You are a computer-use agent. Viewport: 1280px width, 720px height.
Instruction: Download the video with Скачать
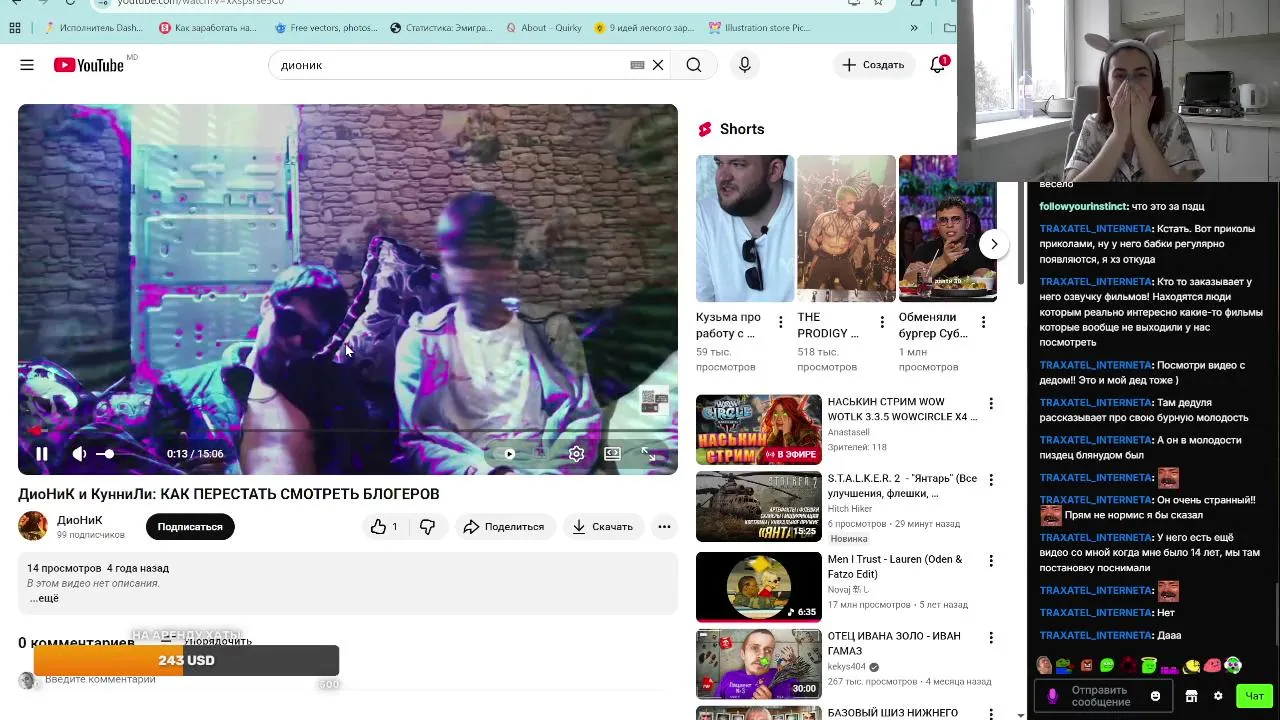(x=602, y=527)
